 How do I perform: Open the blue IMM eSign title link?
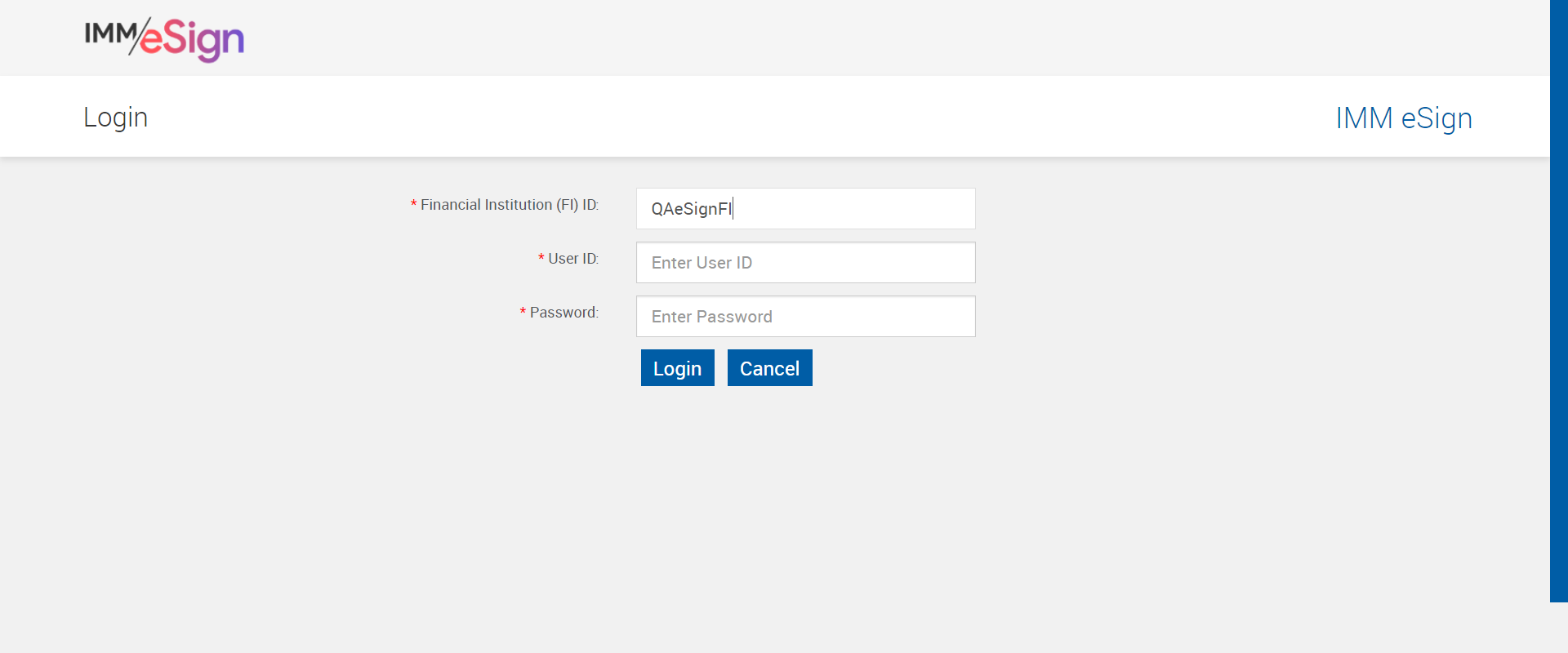click(1403, 118)
